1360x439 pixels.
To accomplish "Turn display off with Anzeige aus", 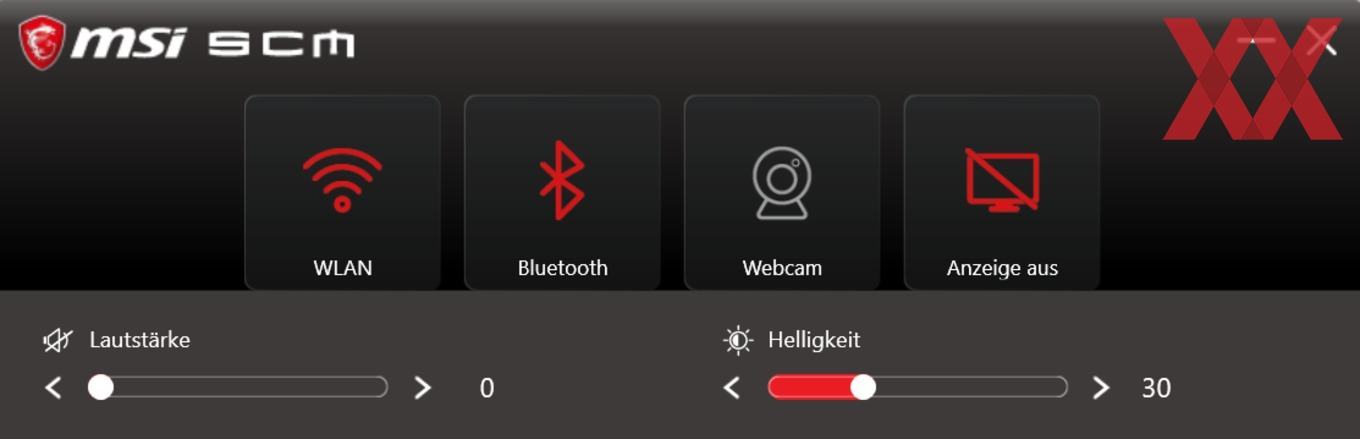I will 1002,268.
